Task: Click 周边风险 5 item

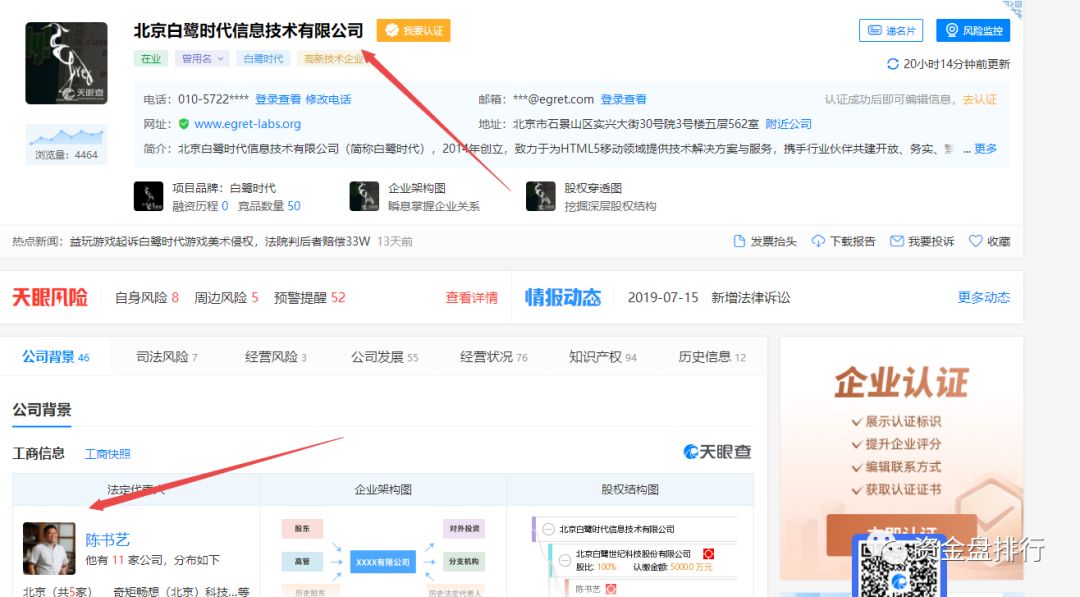Action: coord(226,297)
